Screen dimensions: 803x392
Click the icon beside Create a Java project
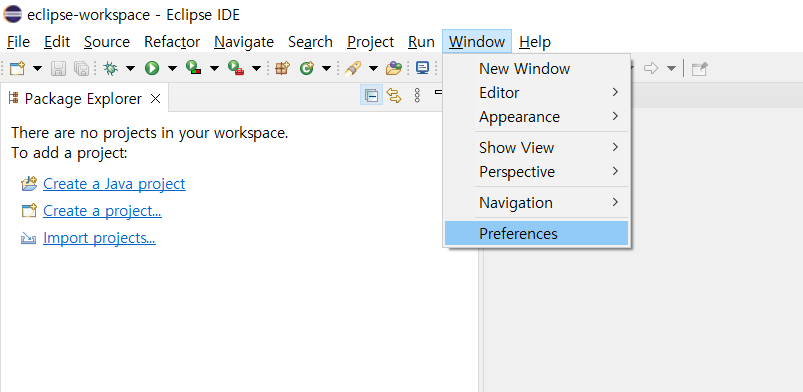click(x=29, y=184)
